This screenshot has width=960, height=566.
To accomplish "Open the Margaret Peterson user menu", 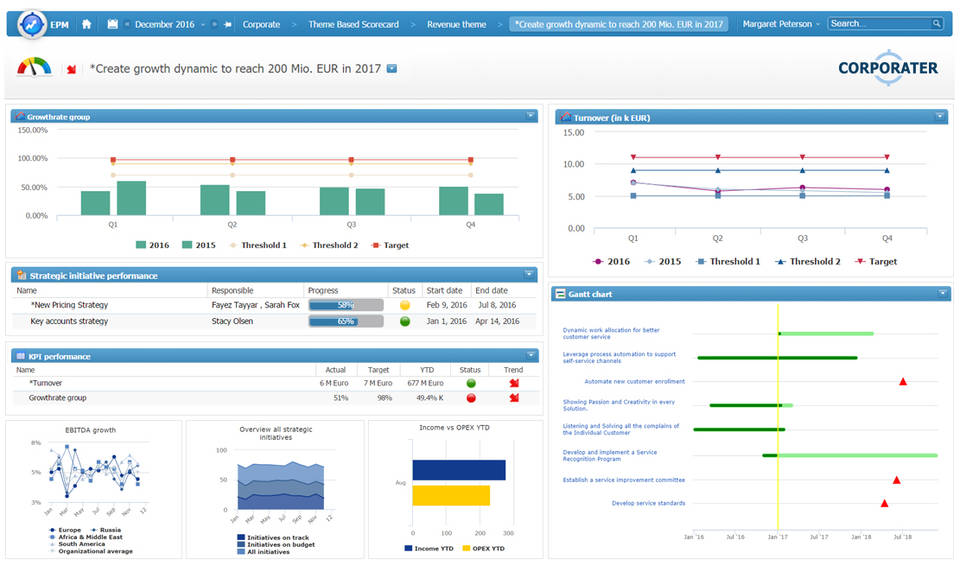I will pyautogui.click(x=781, y=24).
